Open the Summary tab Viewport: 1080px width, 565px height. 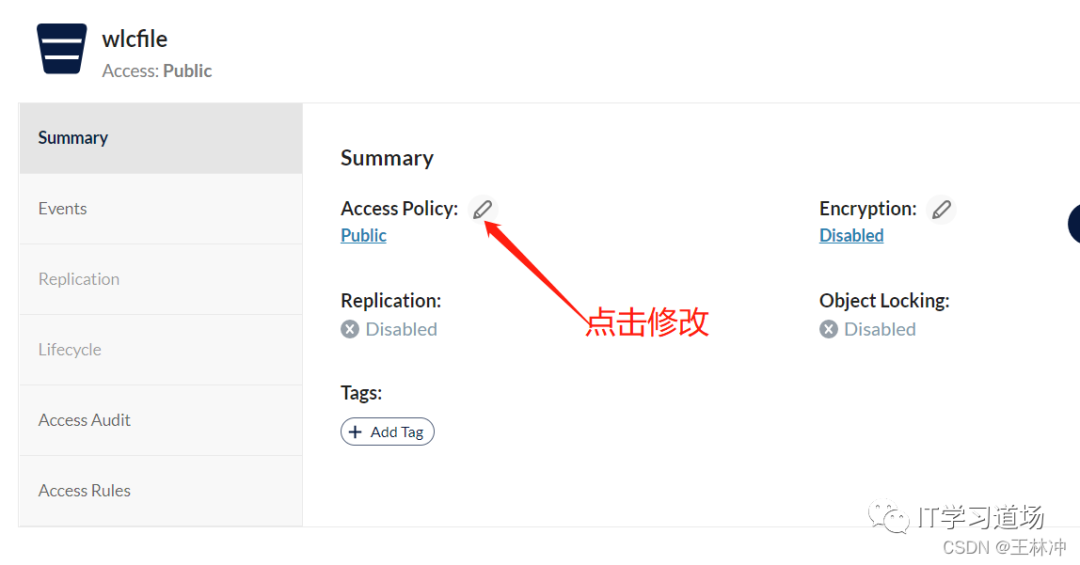click(x=73, y=138)
